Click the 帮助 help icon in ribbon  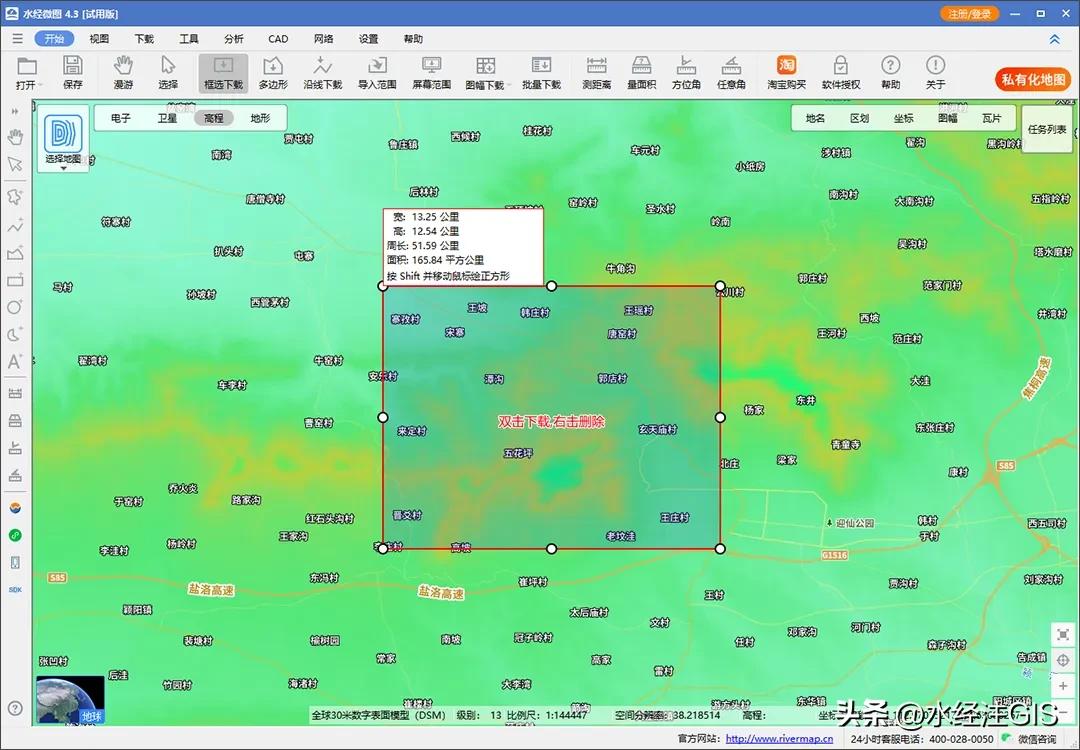coord(891,73)
